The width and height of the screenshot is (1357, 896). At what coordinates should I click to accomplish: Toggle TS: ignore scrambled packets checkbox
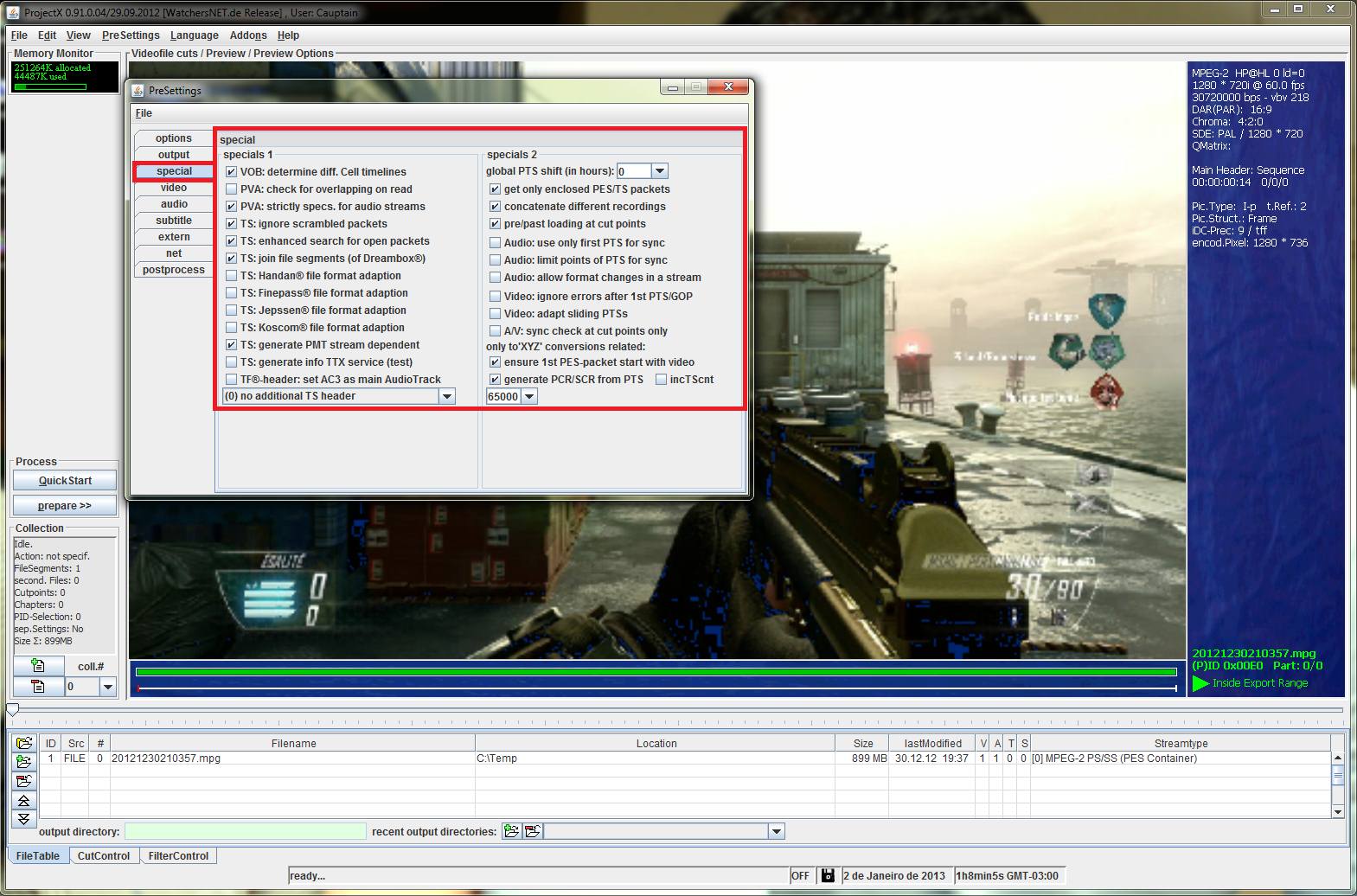(x=231, y=224)
